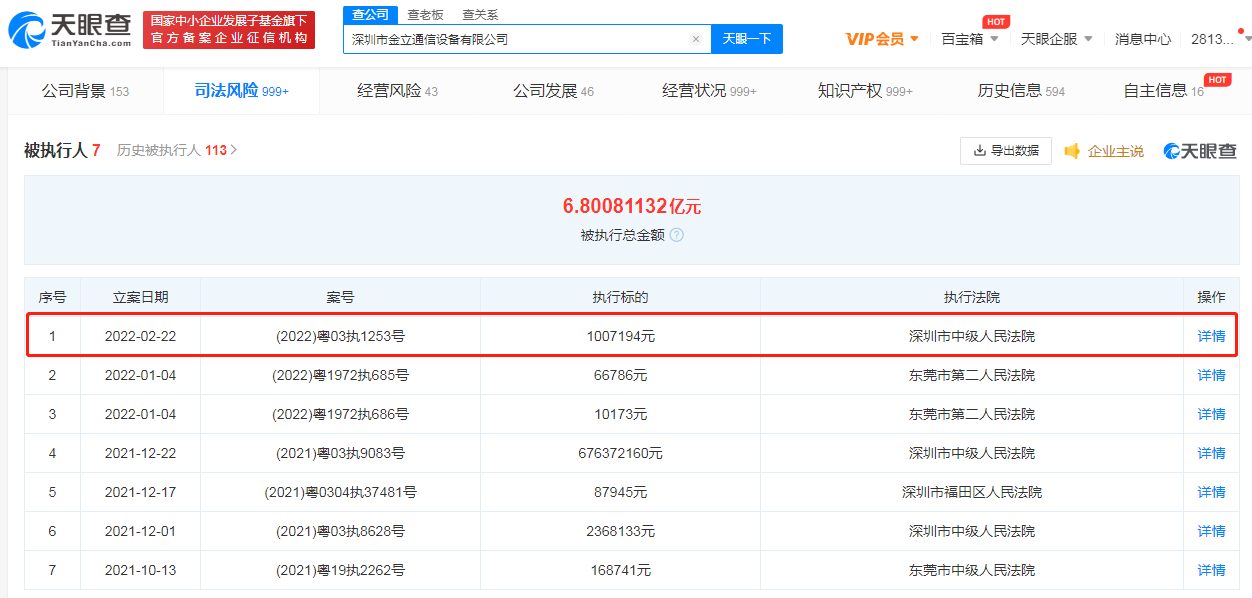Image resolution: width=1252 pixels, height=598 pixels.
Task: Open 详情 for case 粤03执8628号
Action: tap(1211, 531)
